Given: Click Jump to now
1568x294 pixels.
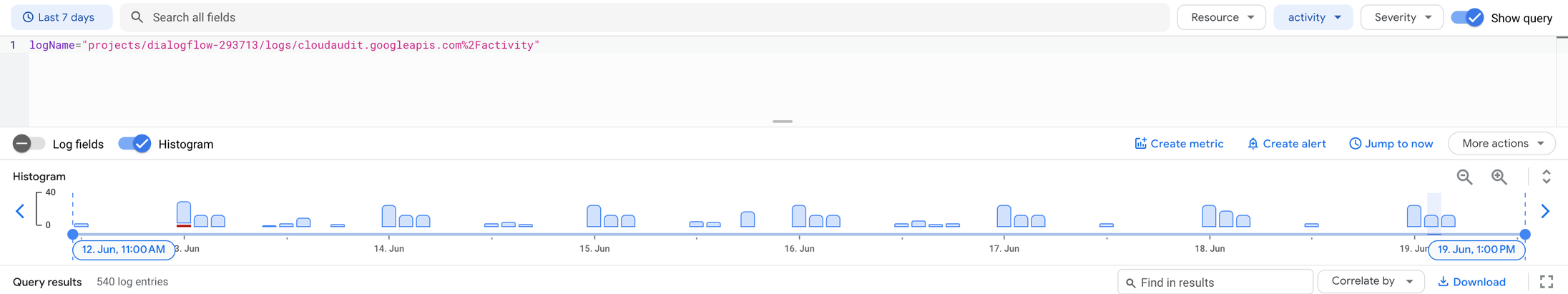Looking at the screenshot, I should [x=1391, y=144].
